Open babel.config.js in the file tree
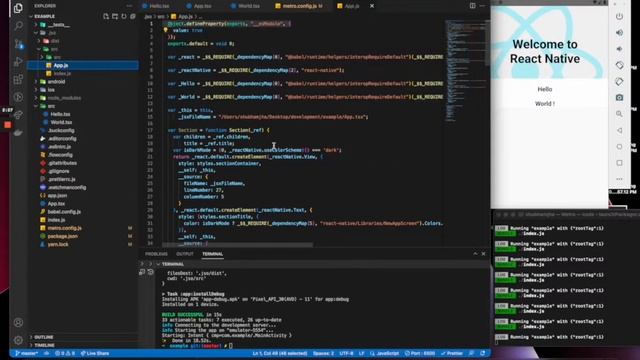Viewport: 640px width, 360px height. [64, 212]
